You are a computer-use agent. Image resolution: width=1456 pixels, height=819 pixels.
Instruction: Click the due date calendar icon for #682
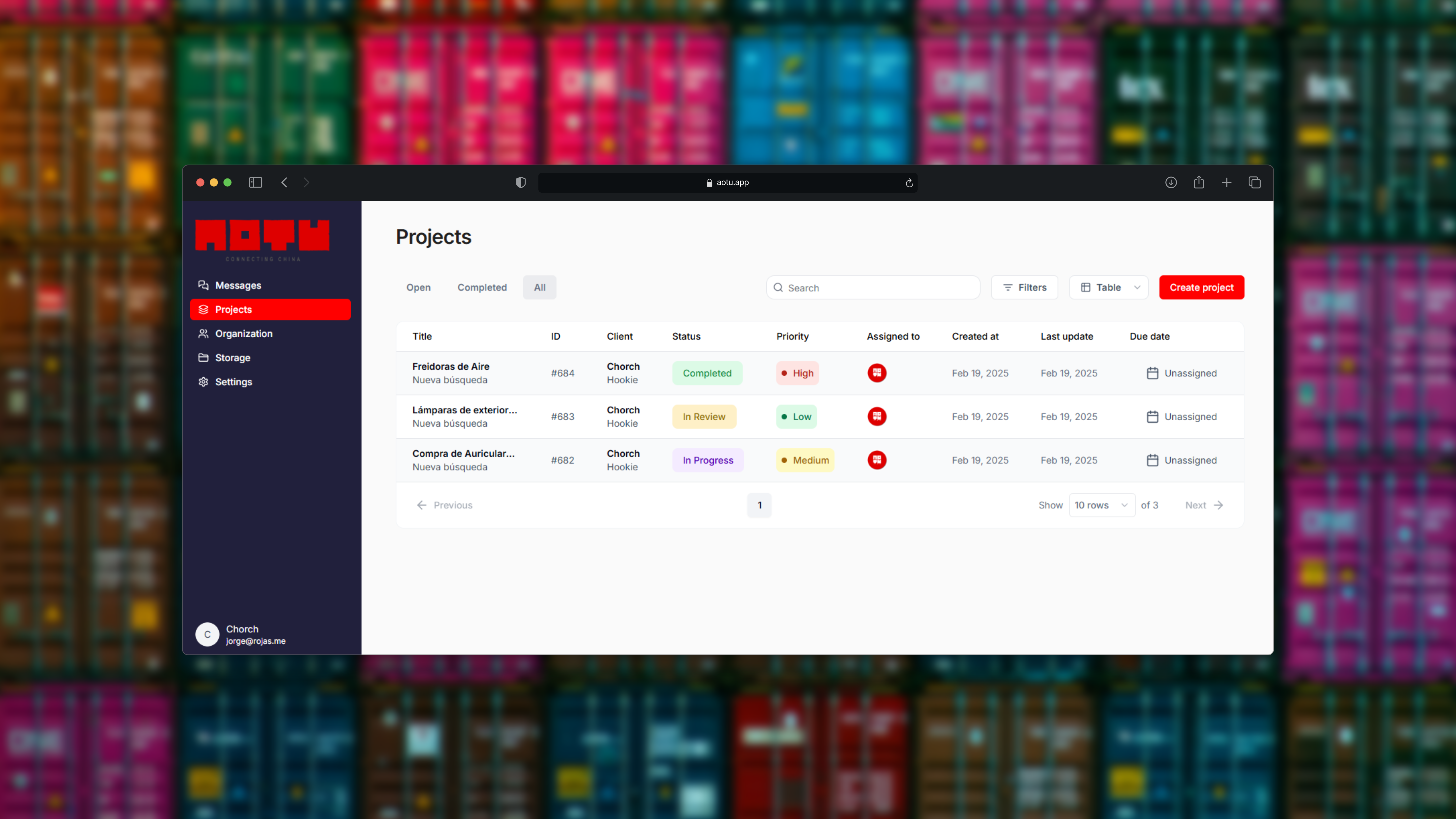click(1152, 460)
